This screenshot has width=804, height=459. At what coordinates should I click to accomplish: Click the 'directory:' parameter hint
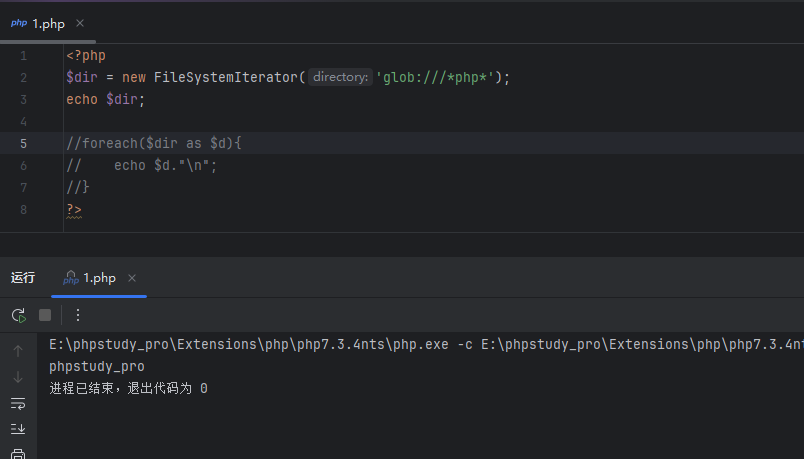click(340, 77)
